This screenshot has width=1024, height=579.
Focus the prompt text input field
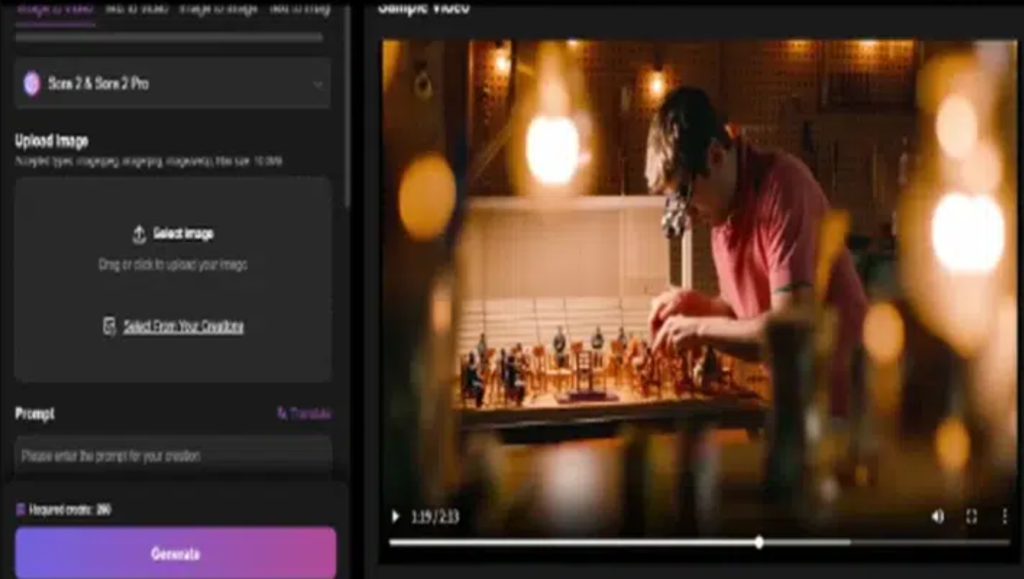[174, 456]
